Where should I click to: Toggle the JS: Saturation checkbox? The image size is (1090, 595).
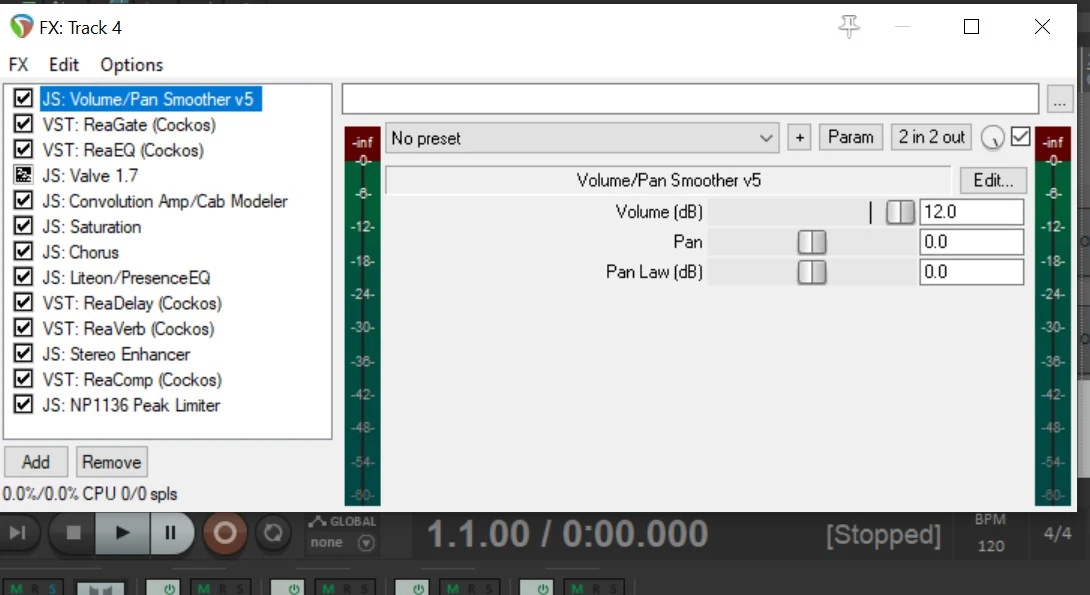(23, 225)
